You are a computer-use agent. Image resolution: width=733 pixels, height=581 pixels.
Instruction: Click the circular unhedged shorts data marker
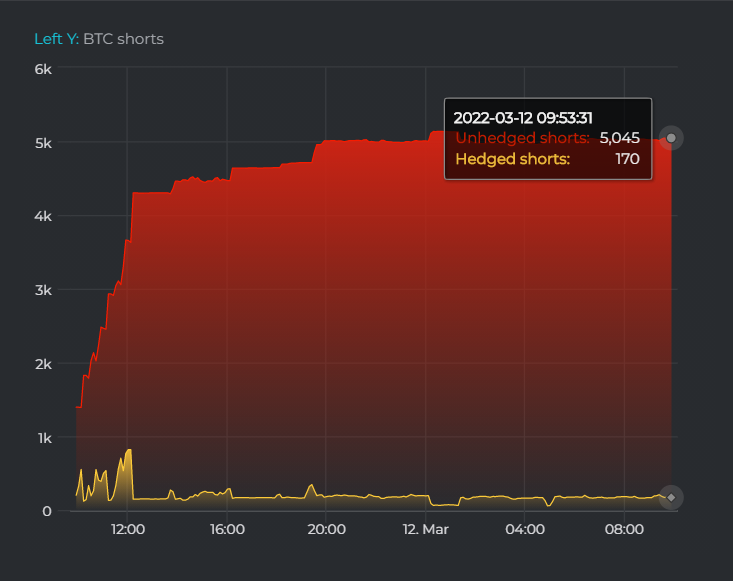click(x=672, y=138)
